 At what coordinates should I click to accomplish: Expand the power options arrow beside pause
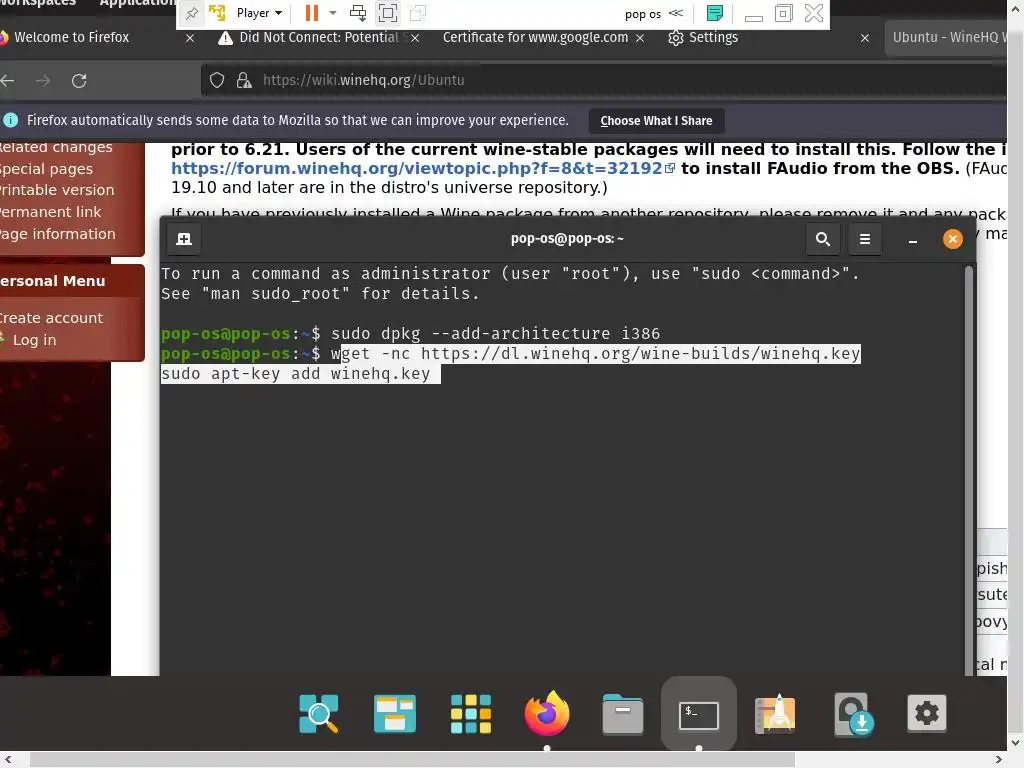332,13
